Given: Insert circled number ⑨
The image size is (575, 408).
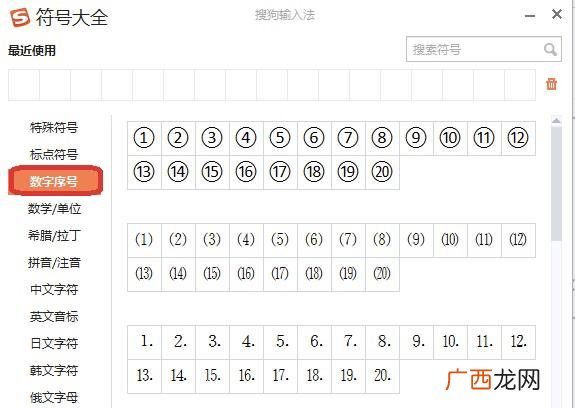Looking at the screenshot, I should click(x=416, y=138).
